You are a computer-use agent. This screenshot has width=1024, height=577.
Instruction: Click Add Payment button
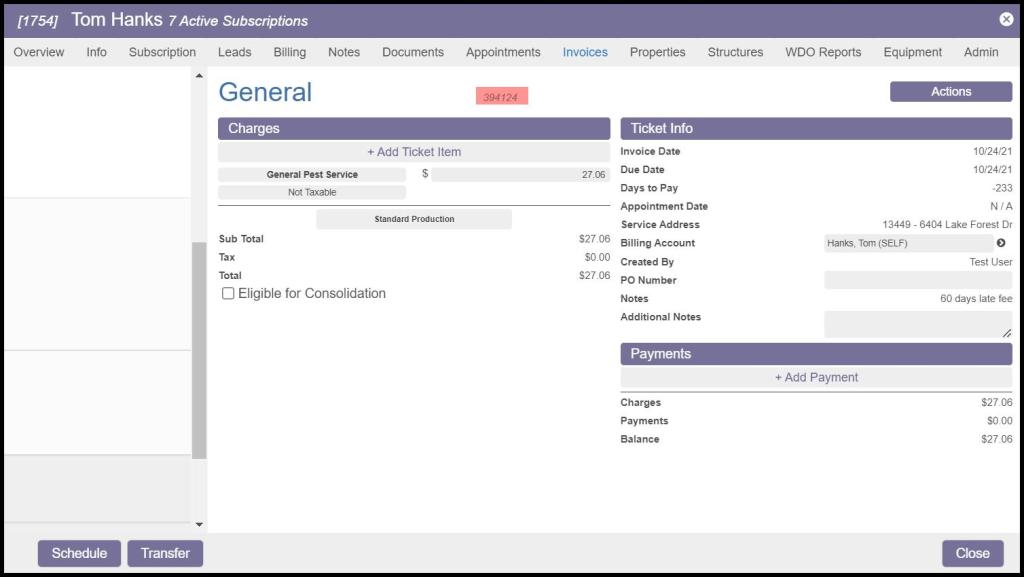click(x=816, y=377)
